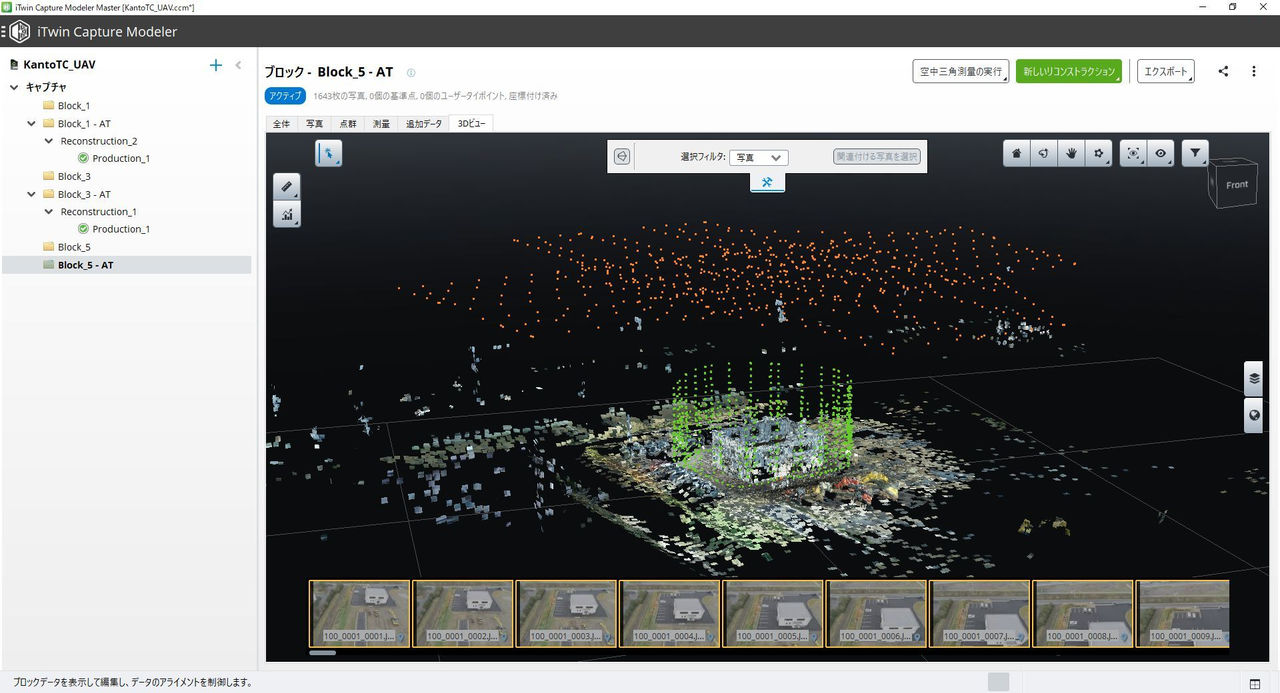Open the quality report chart icon

[287, 215]
